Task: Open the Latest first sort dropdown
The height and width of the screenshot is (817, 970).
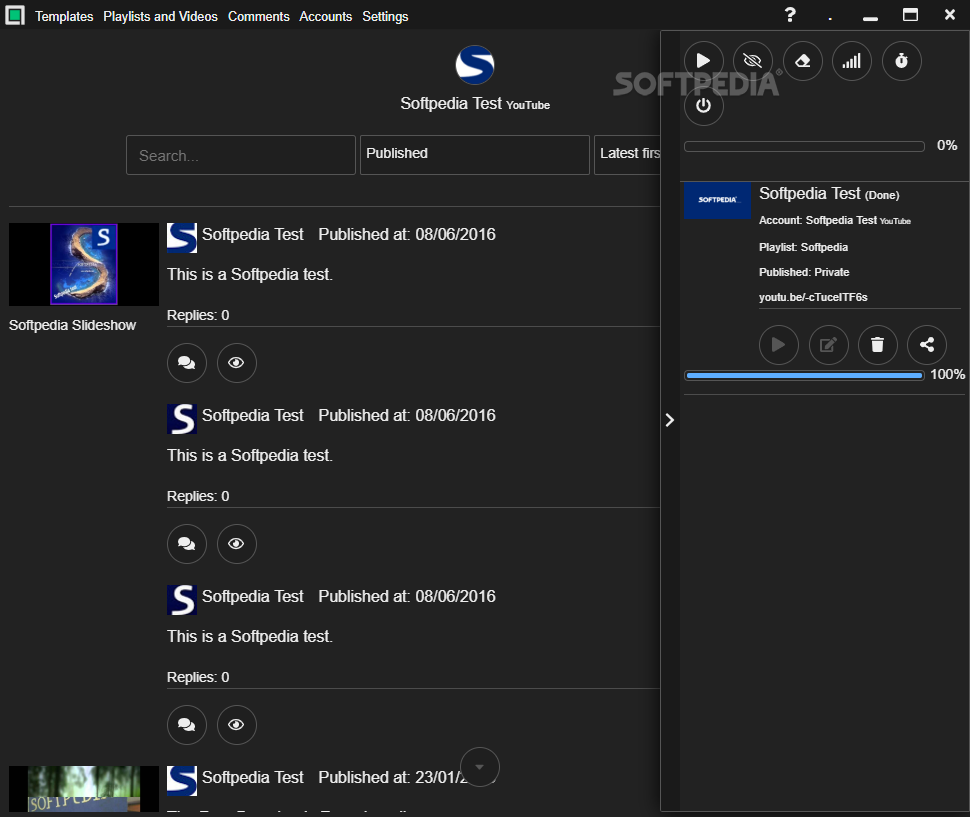Action: [x=627, y=155]
